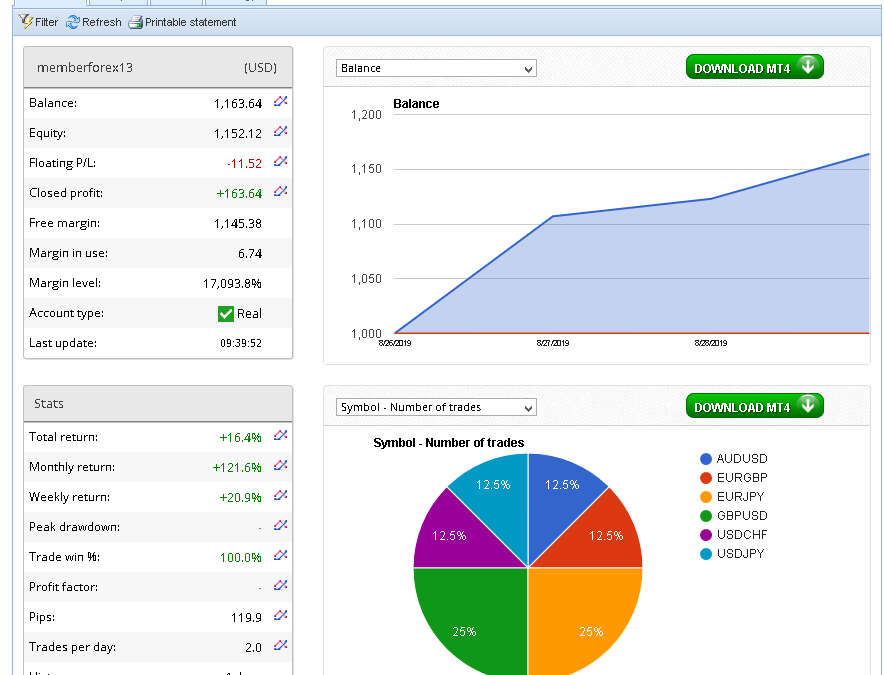This screenshot has width=884, height=675.
Task: Click the green Real account checkmark
Action: point(226,314)
